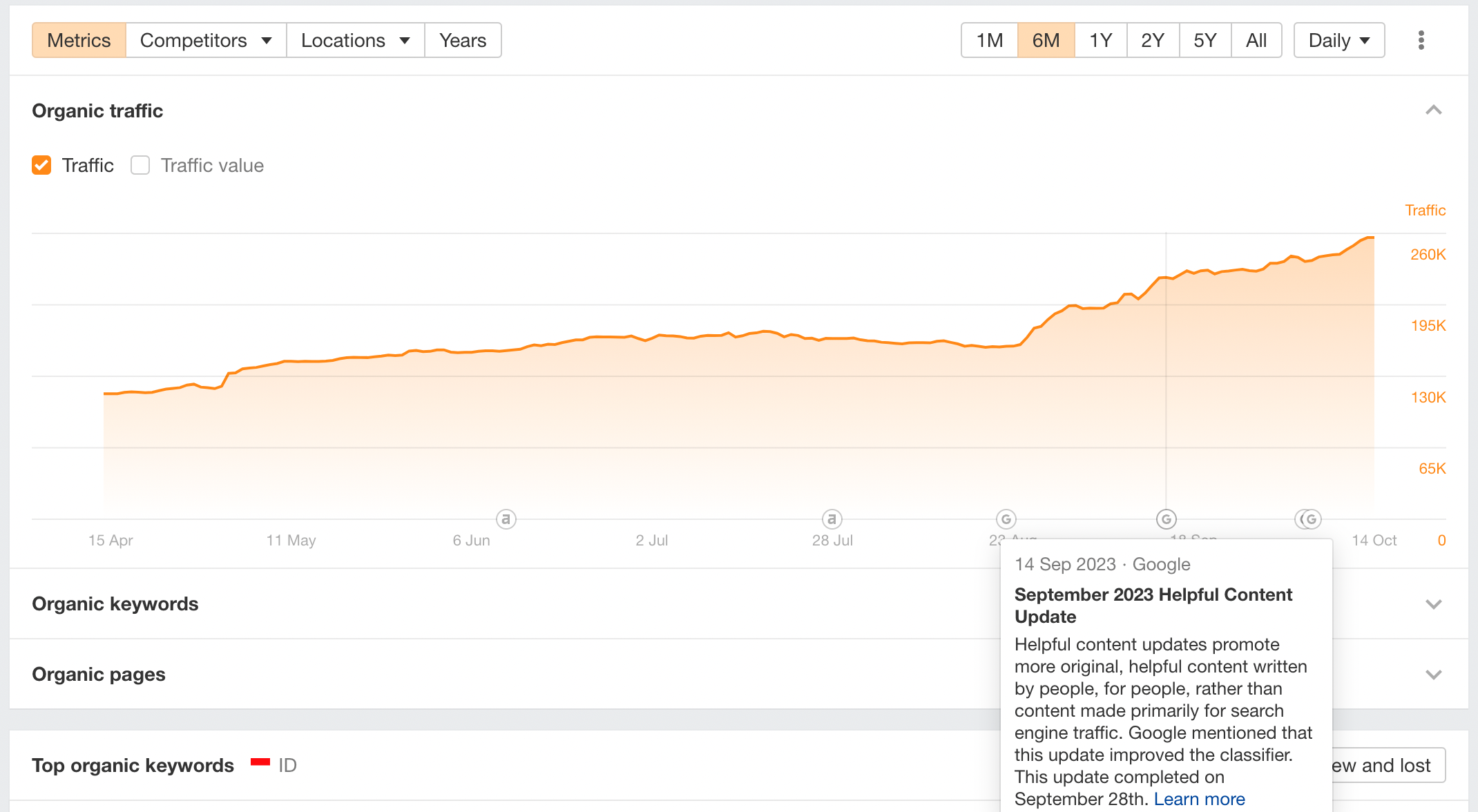Viewport: 1478px width, 812px height.
Task: Open the Competitors dropdown
Action: coord(206,40)
